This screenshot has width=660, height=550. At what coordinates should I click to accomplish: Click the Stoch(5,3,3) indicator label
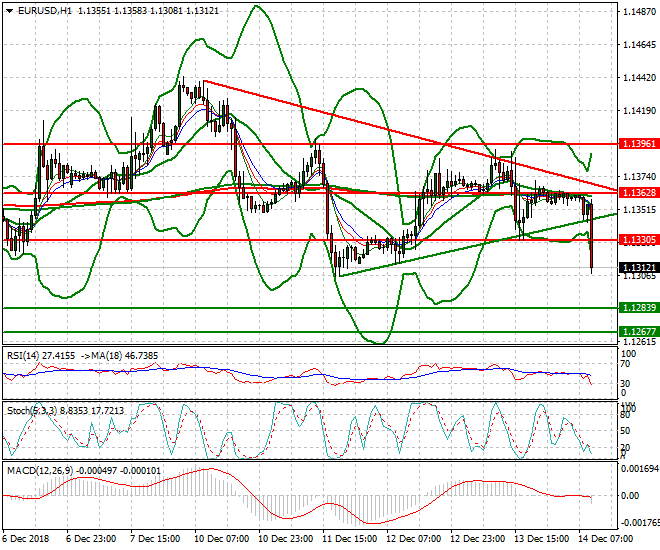32,409
